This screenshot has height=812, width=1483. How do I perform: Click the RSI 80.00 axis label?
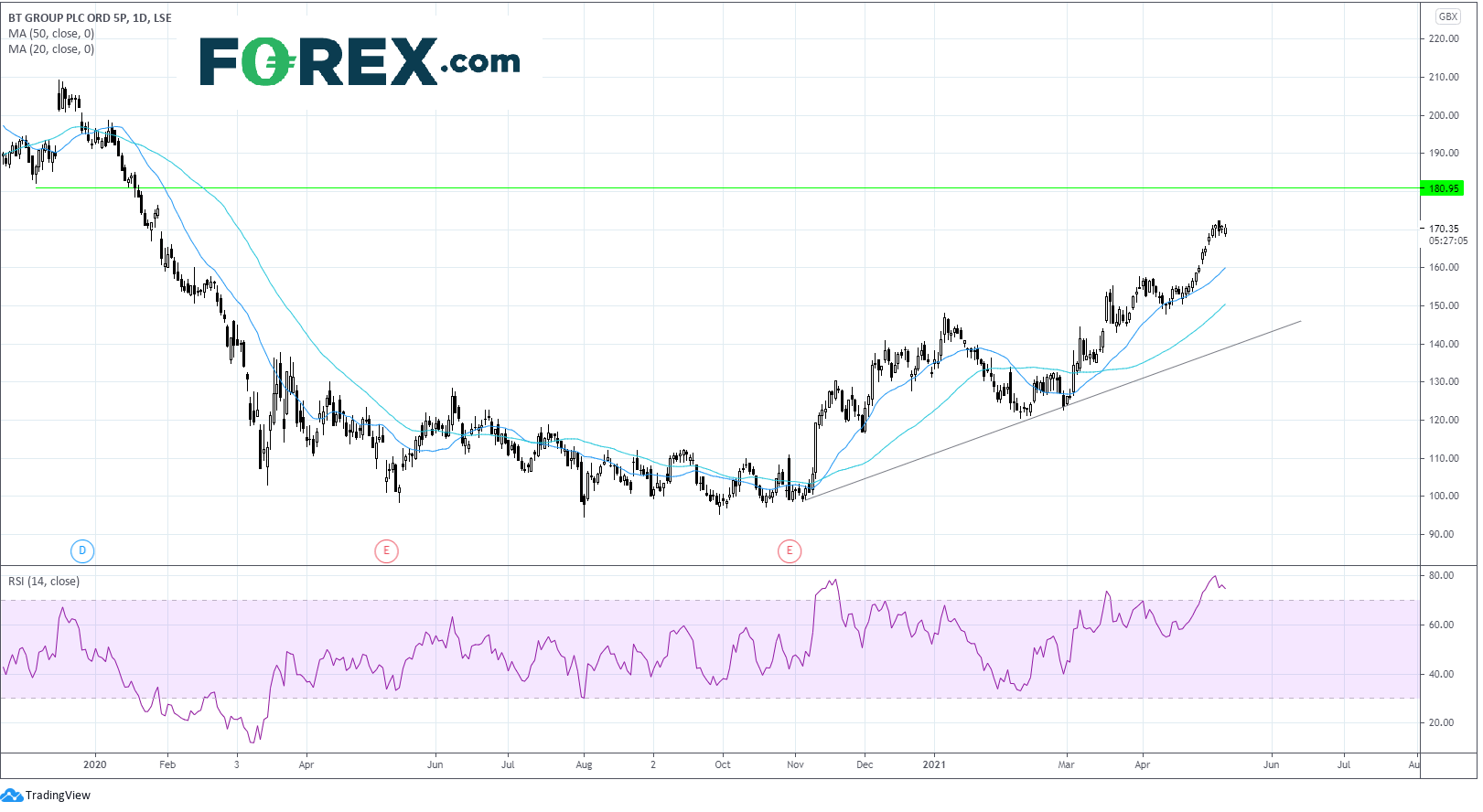1441,575
